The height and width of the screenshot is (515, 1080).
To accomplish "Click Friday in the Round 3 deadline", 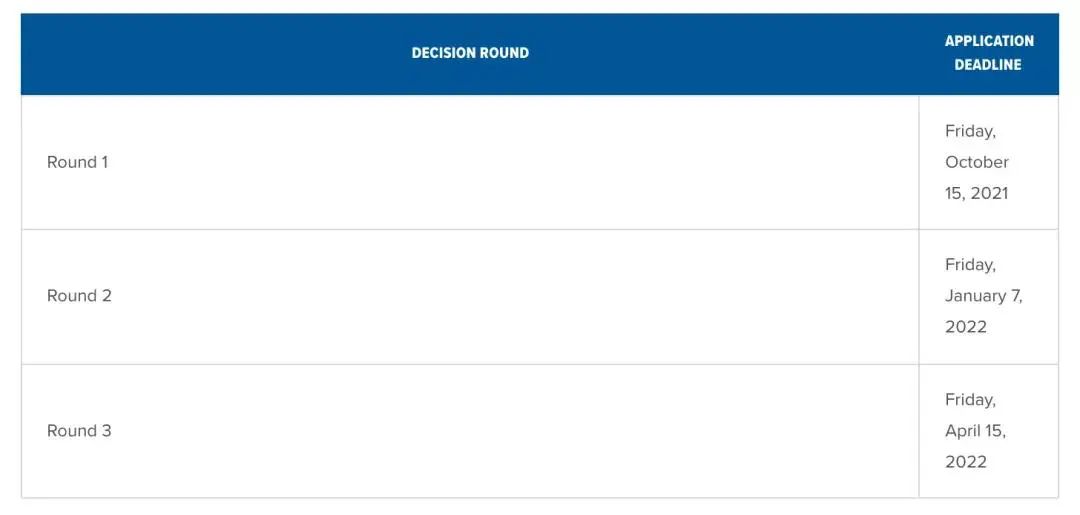I will tap(970, 400).
